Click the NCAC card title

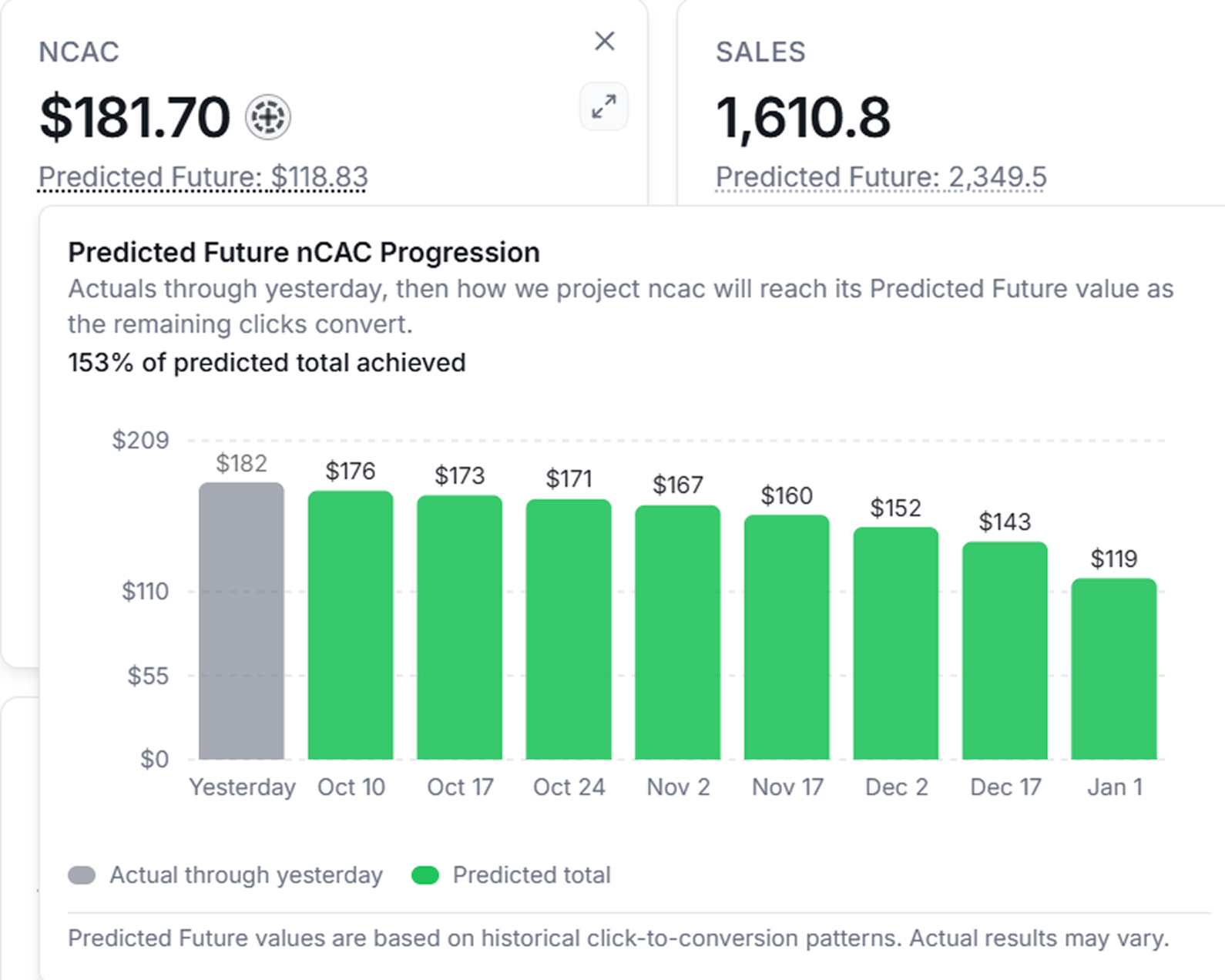79,52
